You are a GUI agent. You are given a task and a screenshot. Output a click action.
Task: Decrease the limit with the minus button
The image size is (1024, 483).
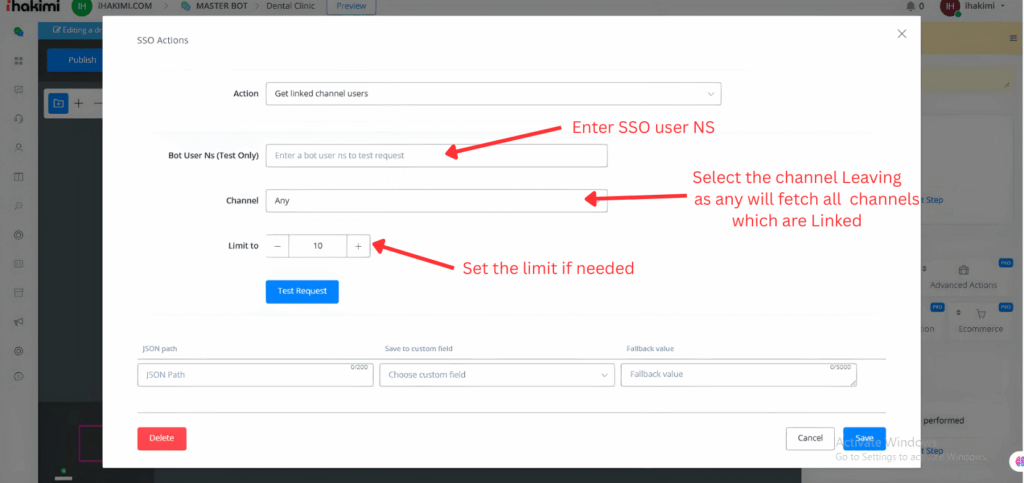coord(277,246)
